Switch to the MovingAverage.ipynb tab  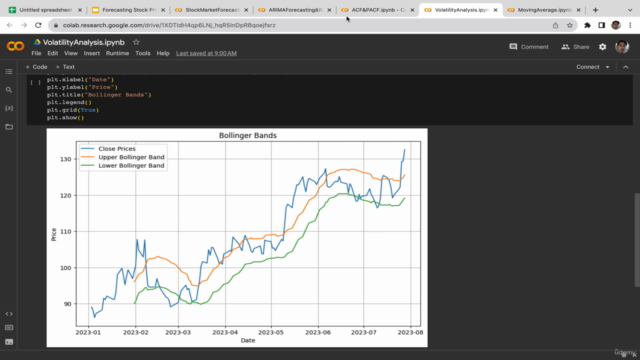click(x=545, y=10)
